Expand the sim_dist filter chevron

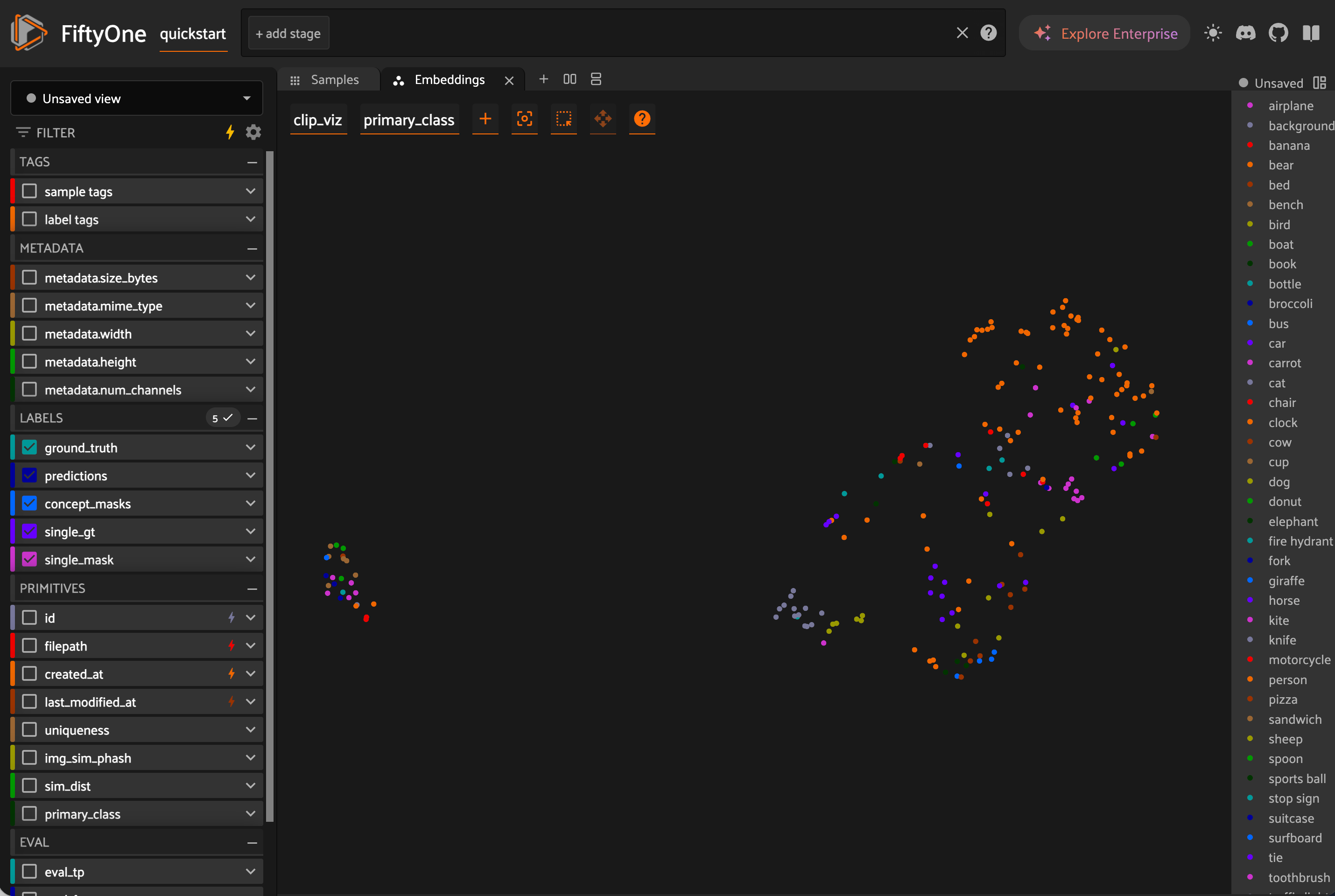(x=250, y=786)
